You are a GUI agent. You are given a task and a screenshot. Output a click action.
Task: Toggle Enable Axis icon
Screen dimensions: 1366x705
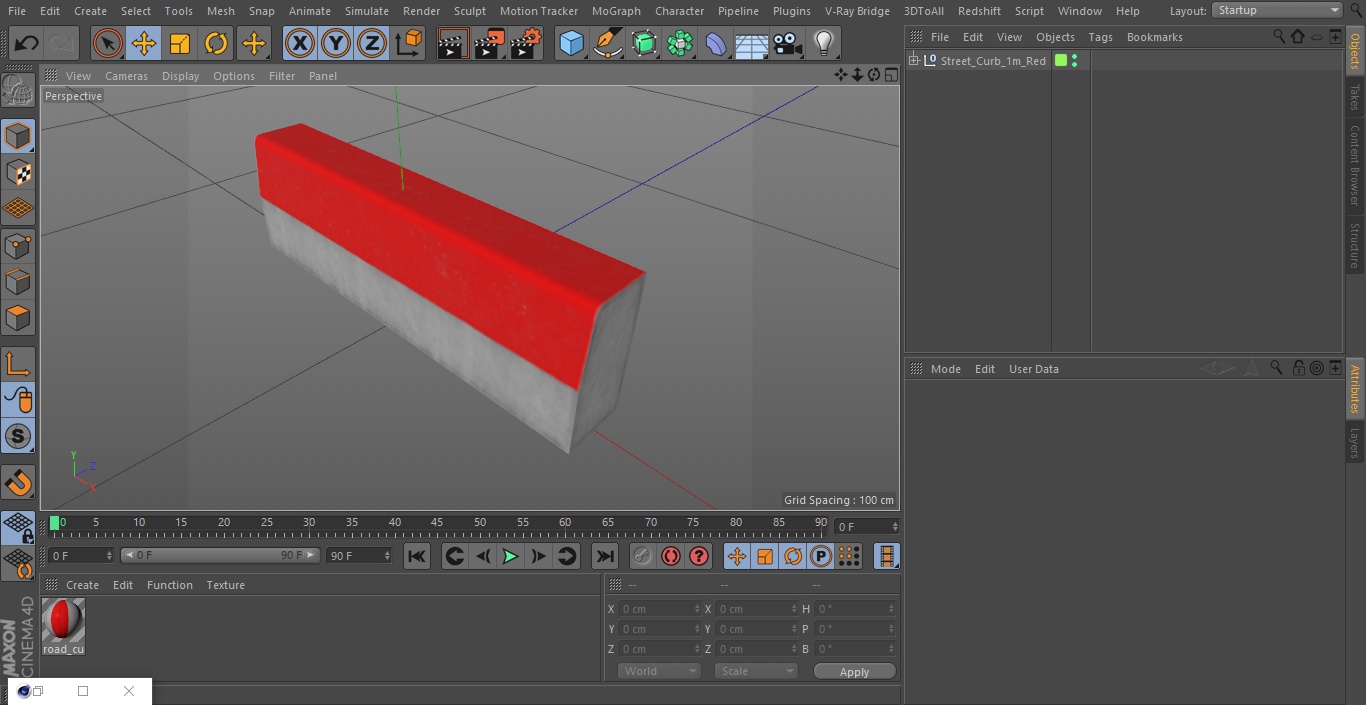(x=18, y=364)
